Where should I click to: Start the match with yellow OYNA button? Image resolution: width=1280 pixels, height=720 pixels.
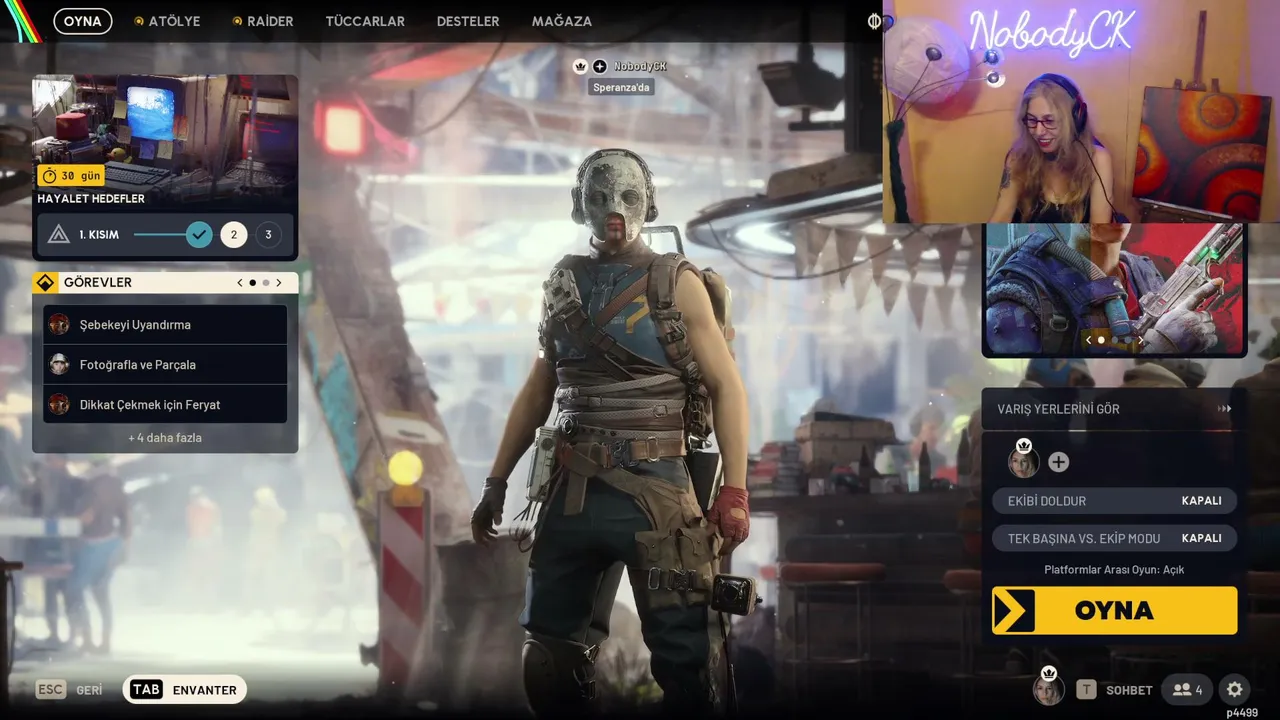[1114, 610]
